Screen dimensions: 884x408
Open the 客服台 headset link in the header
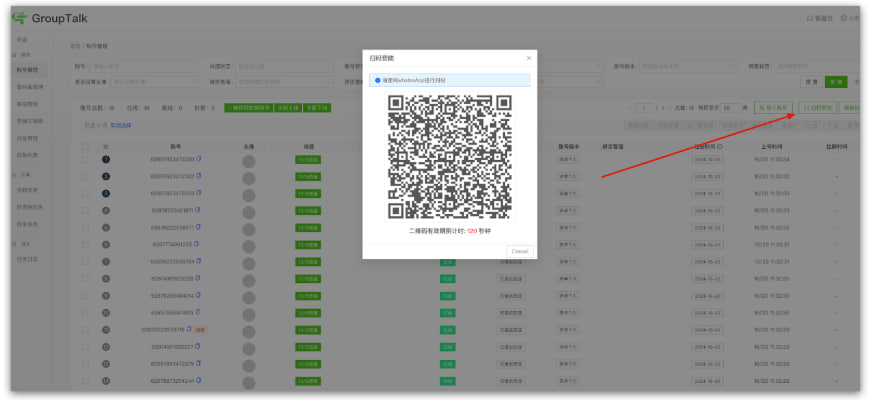(820, 19)
